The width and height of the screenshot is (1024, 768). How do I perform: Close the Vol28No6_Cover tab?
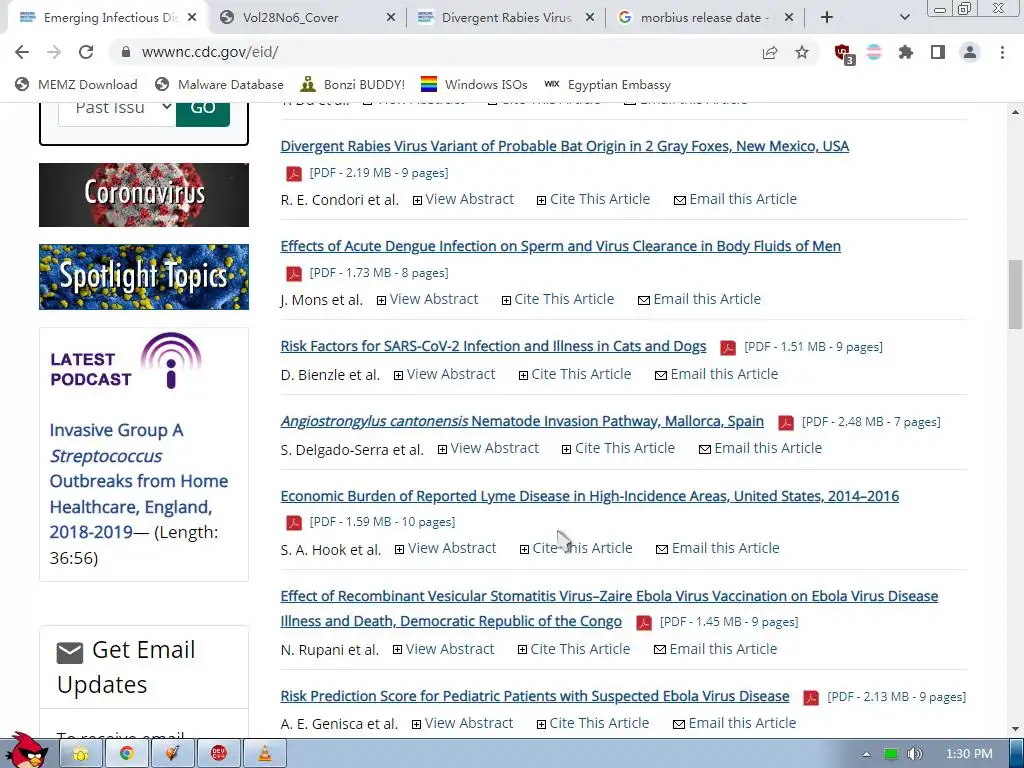(x=391, y=18)
